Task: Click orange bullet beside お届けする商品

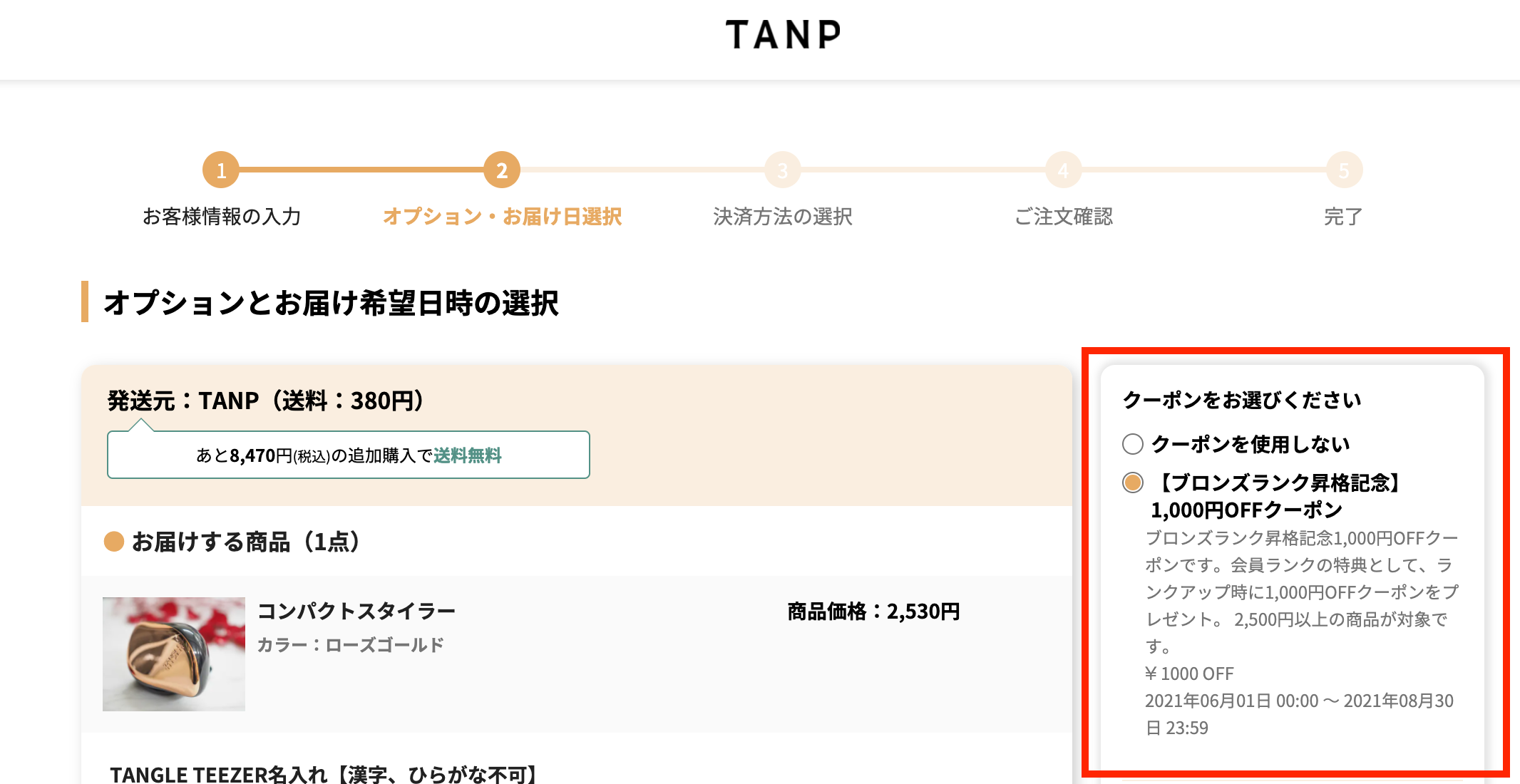Action: pos(114,542)
